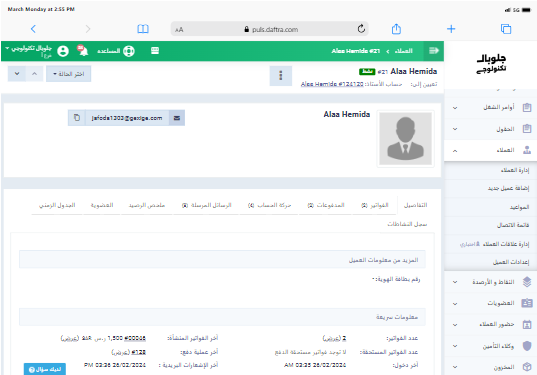Show all Safari tabs overview icon
Image resolution: width=537 pixels, height=375 pixels.
(x=506, y=29)
